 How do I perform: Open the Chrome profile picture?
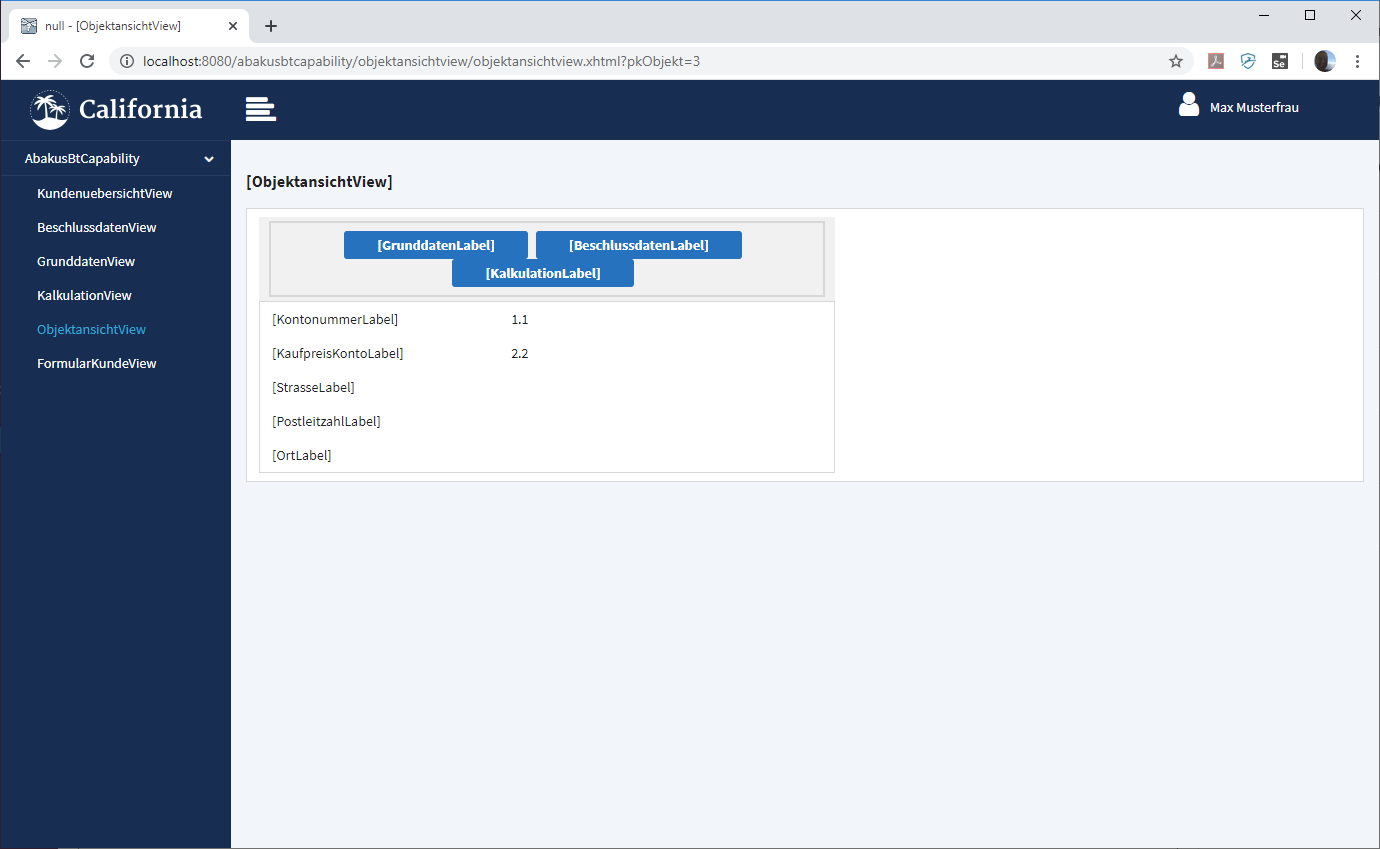click(x=1325, y=61)
